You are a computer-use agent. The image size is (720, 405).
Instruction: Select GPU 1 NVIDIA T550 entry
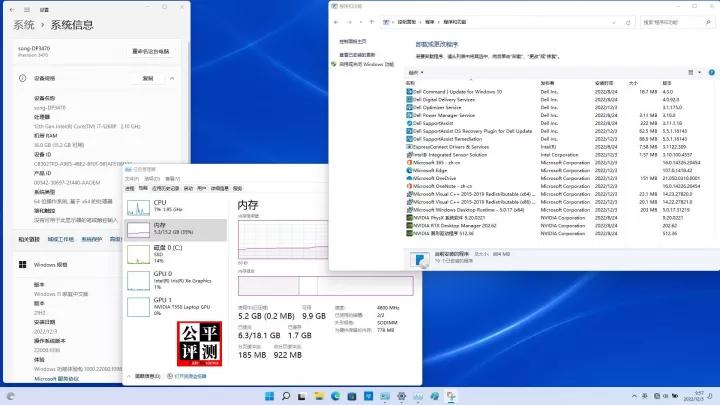(x=175, y=306)
